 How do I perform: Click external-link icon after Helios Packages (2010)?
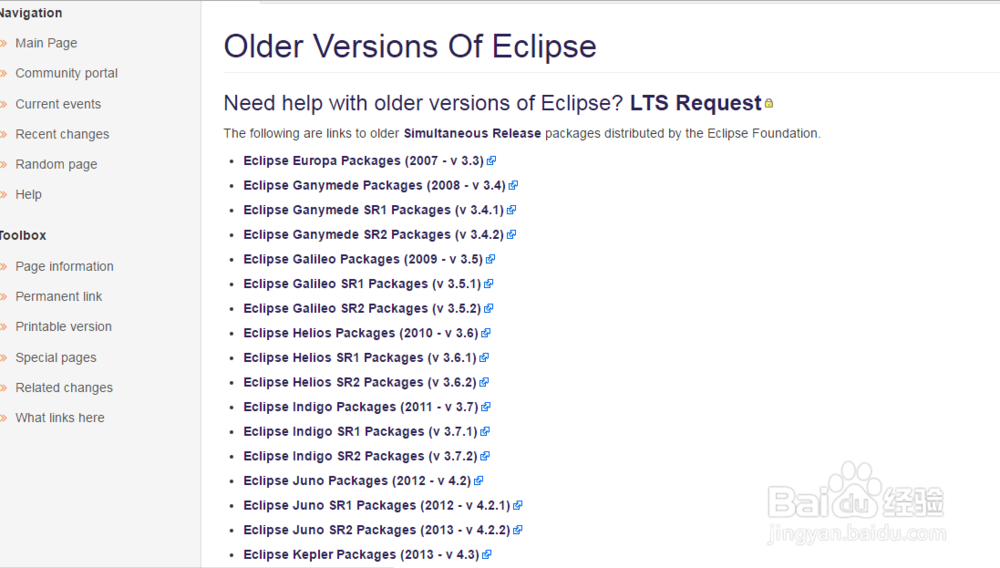tap(486, 333)
